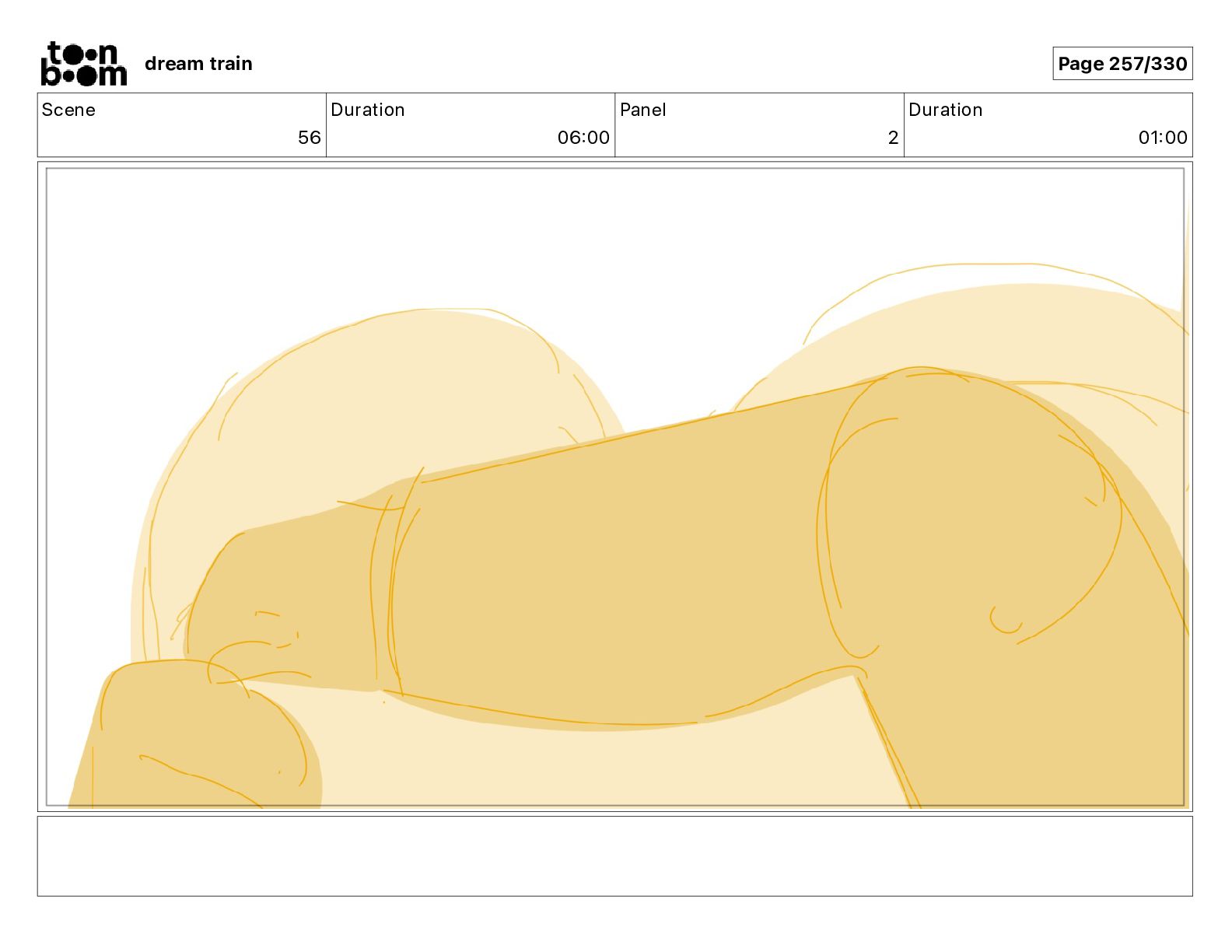
Task: Click the panel duration value '01:00'
Action: tap(1163, 138)
